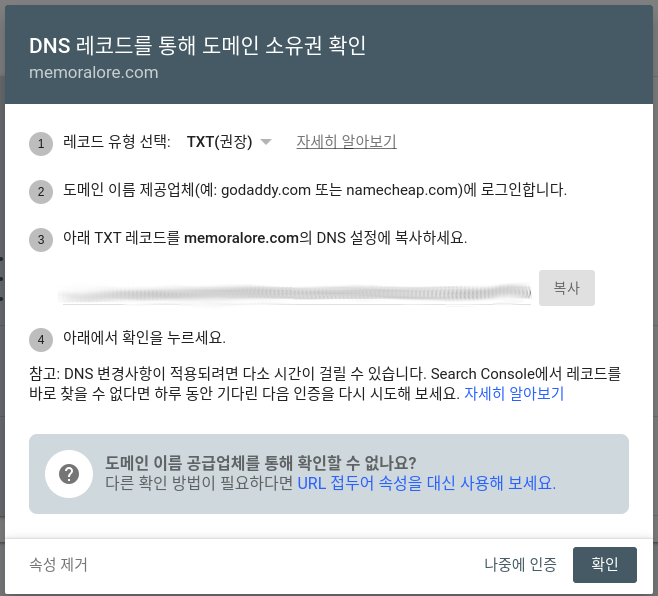Click the step 1 number circle
The height and width of the screenshot is (596, 658).
tap(41, 144)
